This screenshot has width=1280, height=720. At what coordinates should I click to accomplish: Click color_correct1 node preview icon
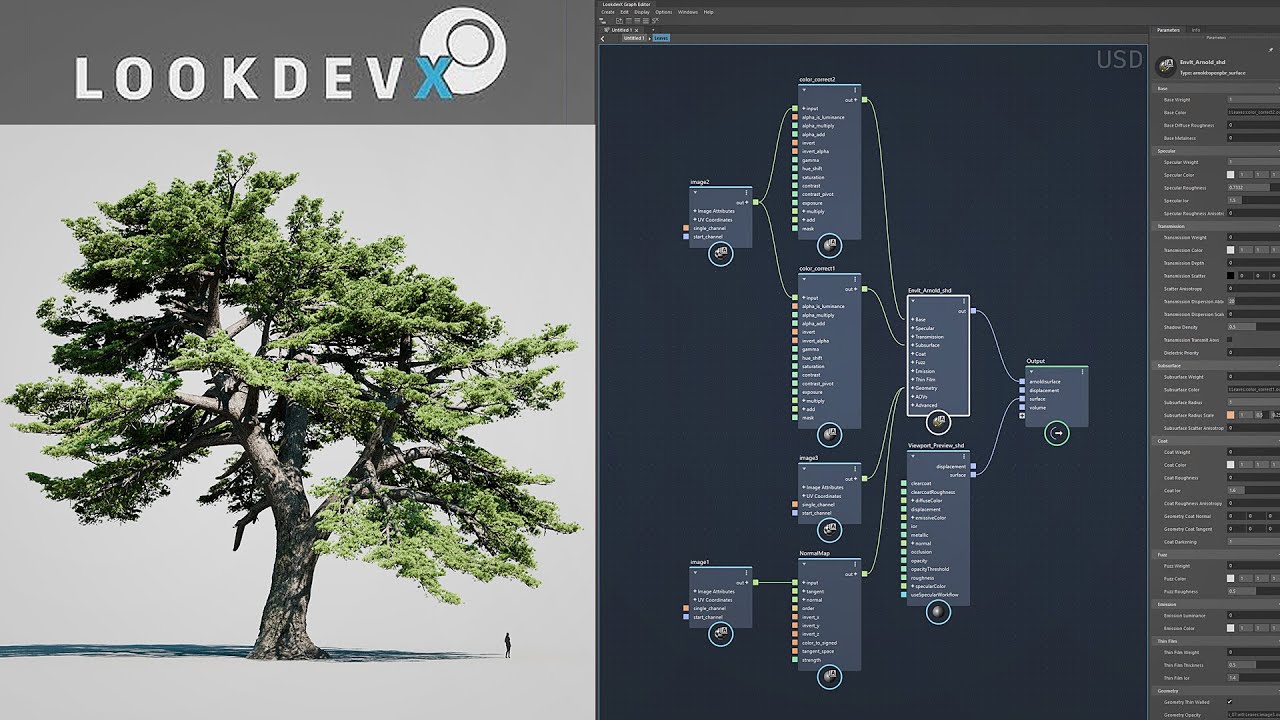829,434
